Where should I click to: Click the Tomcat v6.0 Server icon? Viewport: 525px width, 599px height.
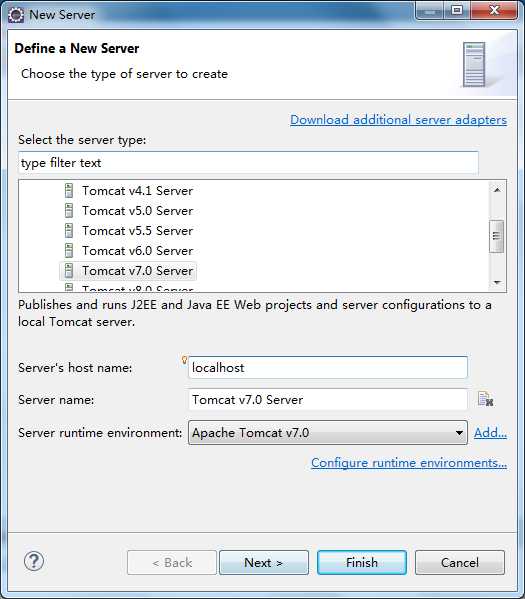tap(69, 251)
